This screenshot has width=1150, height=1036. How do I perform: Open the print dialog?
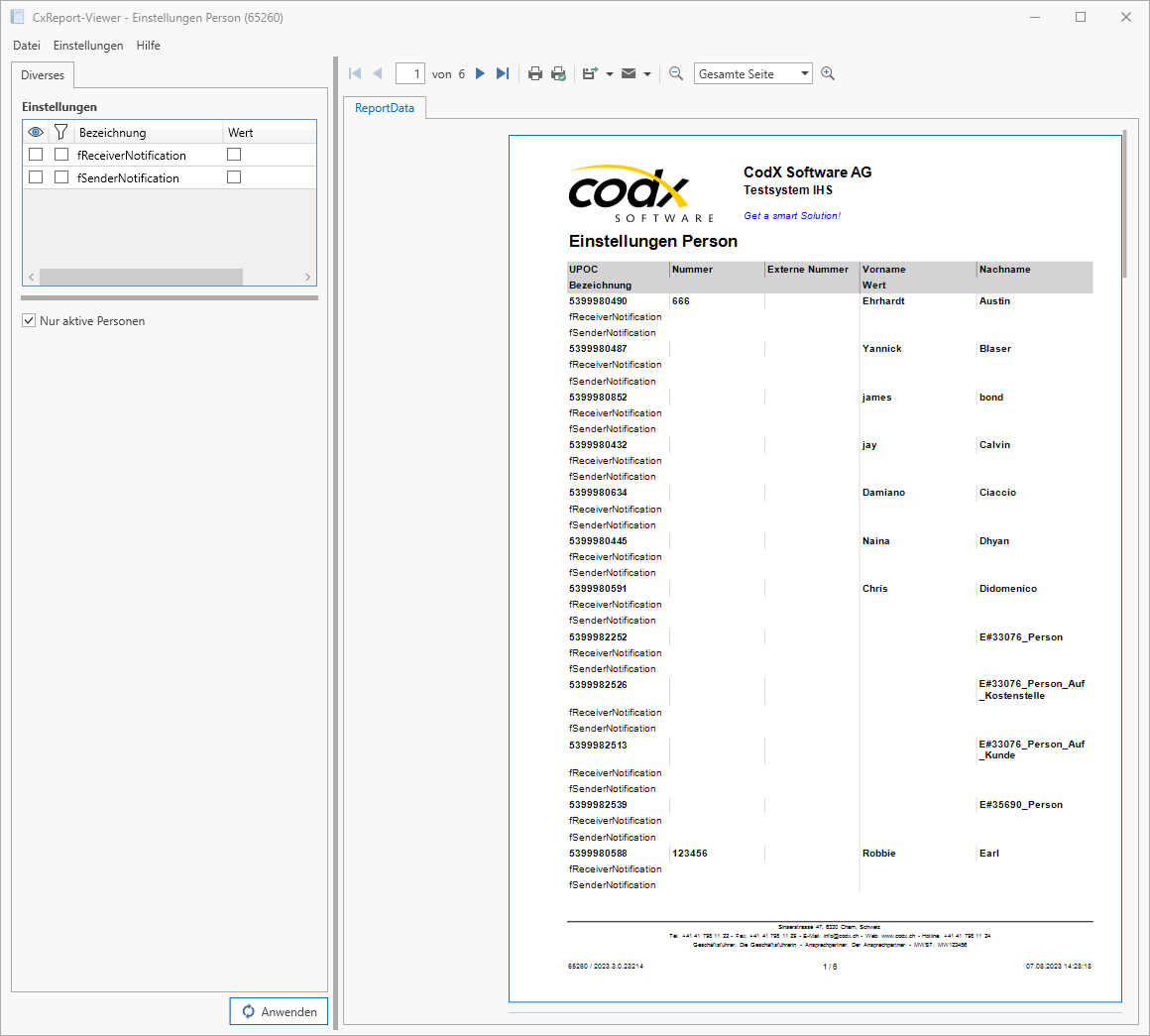coord(535,72)
